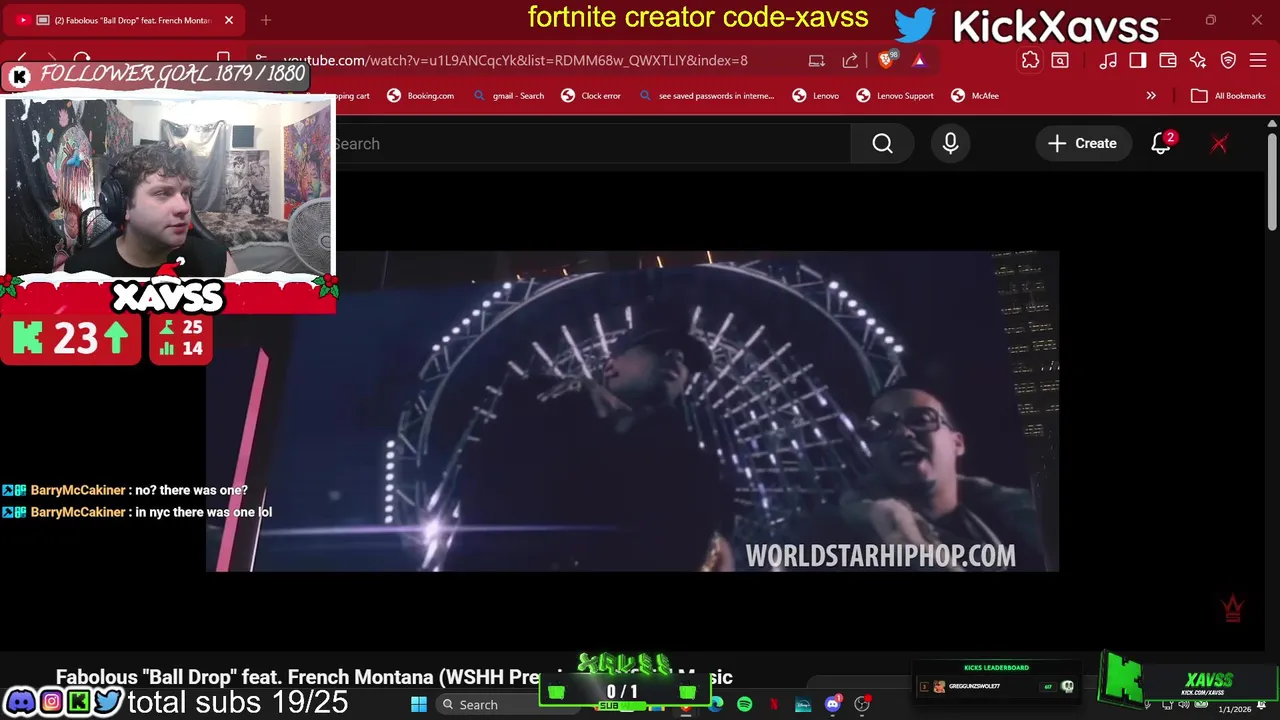Click the share page icon in address bar
The height and width of the screenshot is (720, 1280).
pos(850,60)
